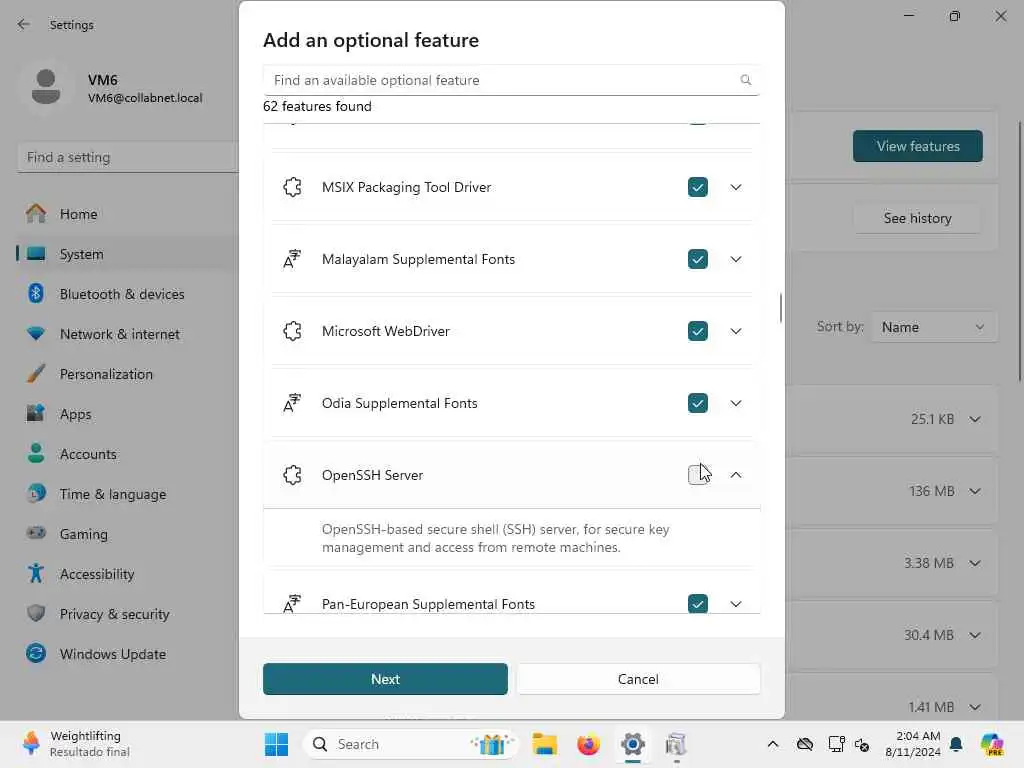The height and width of the screenshot is (768, 1024).
Task: Uncheck Odia Supplemental Fonts checkbox
Action: [697, 403]
